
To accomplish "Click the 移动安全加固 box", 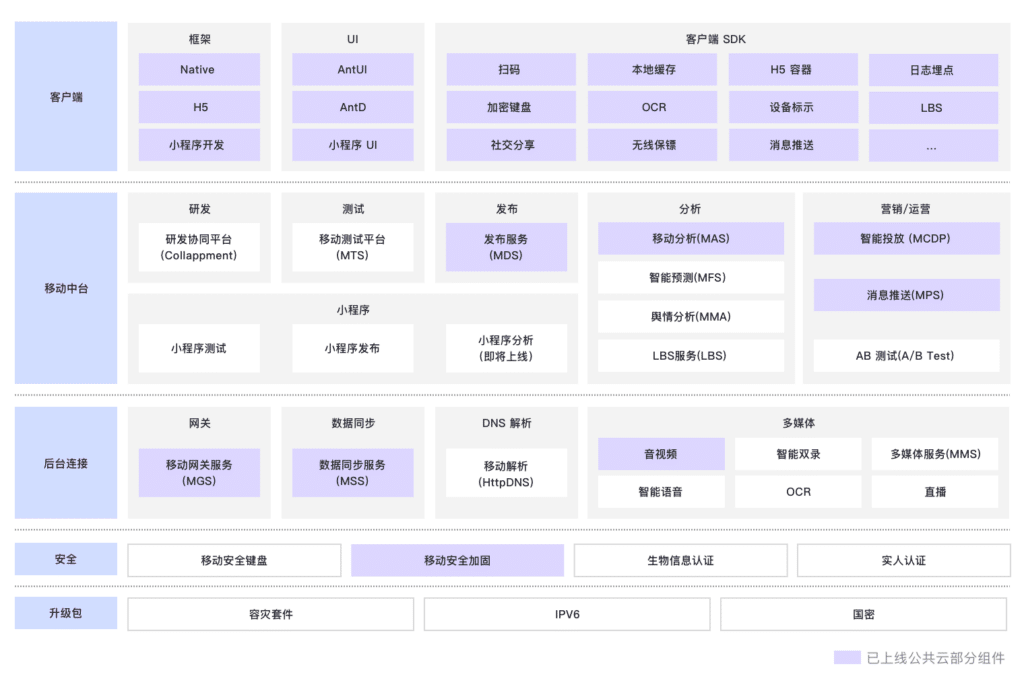I will [x=457, y=560].
